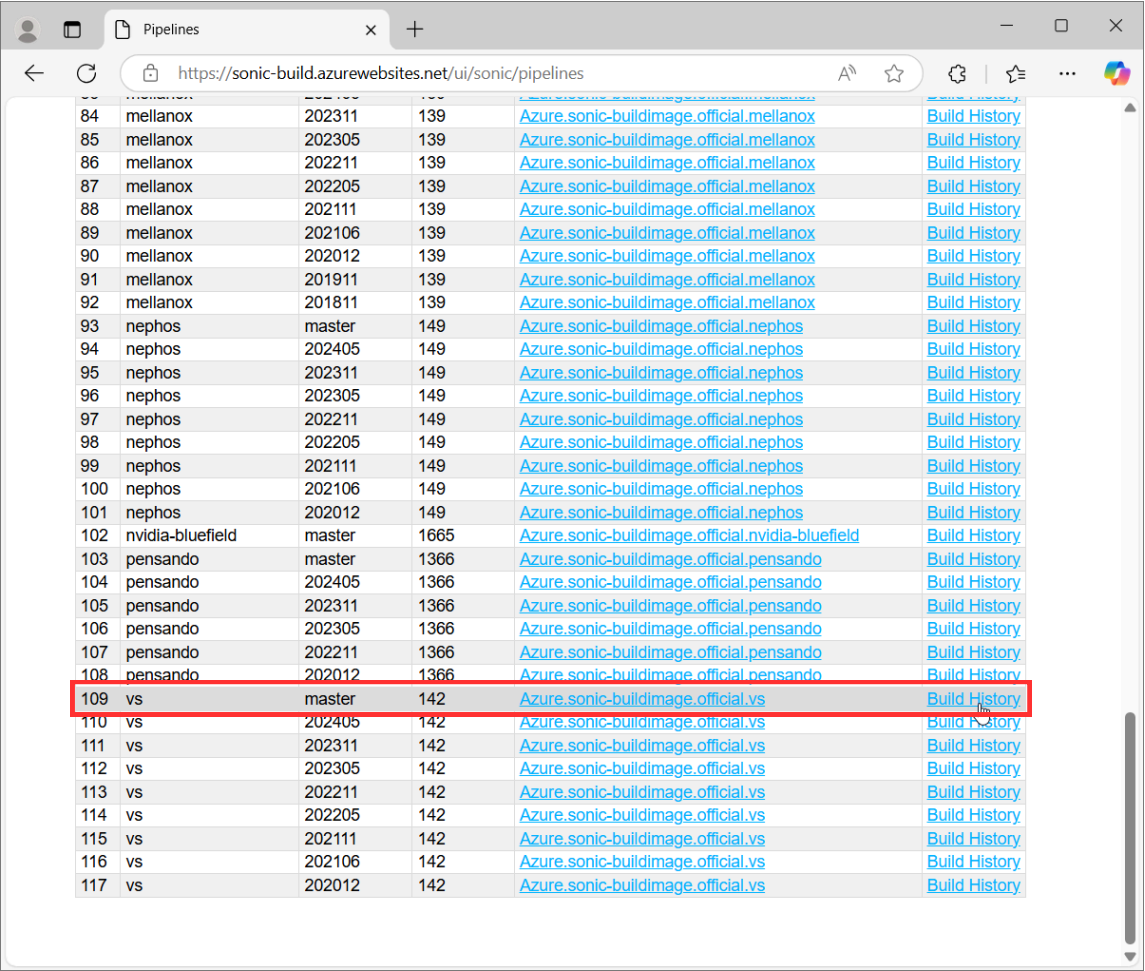Open vs pipeline link in row 113
This screenshot has height=971, width=1145.
(x=642, y=791)
